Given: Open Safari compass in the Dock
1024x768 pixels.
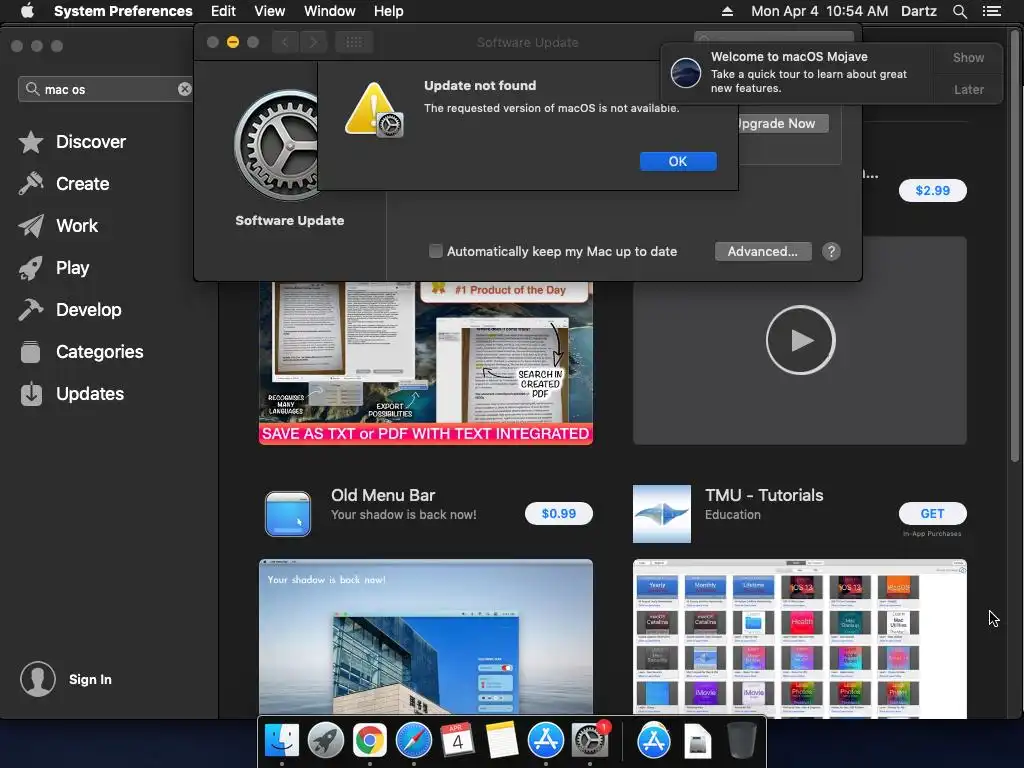Looking at the screenshot, I should pyautogui.click(x=413, y=741).
